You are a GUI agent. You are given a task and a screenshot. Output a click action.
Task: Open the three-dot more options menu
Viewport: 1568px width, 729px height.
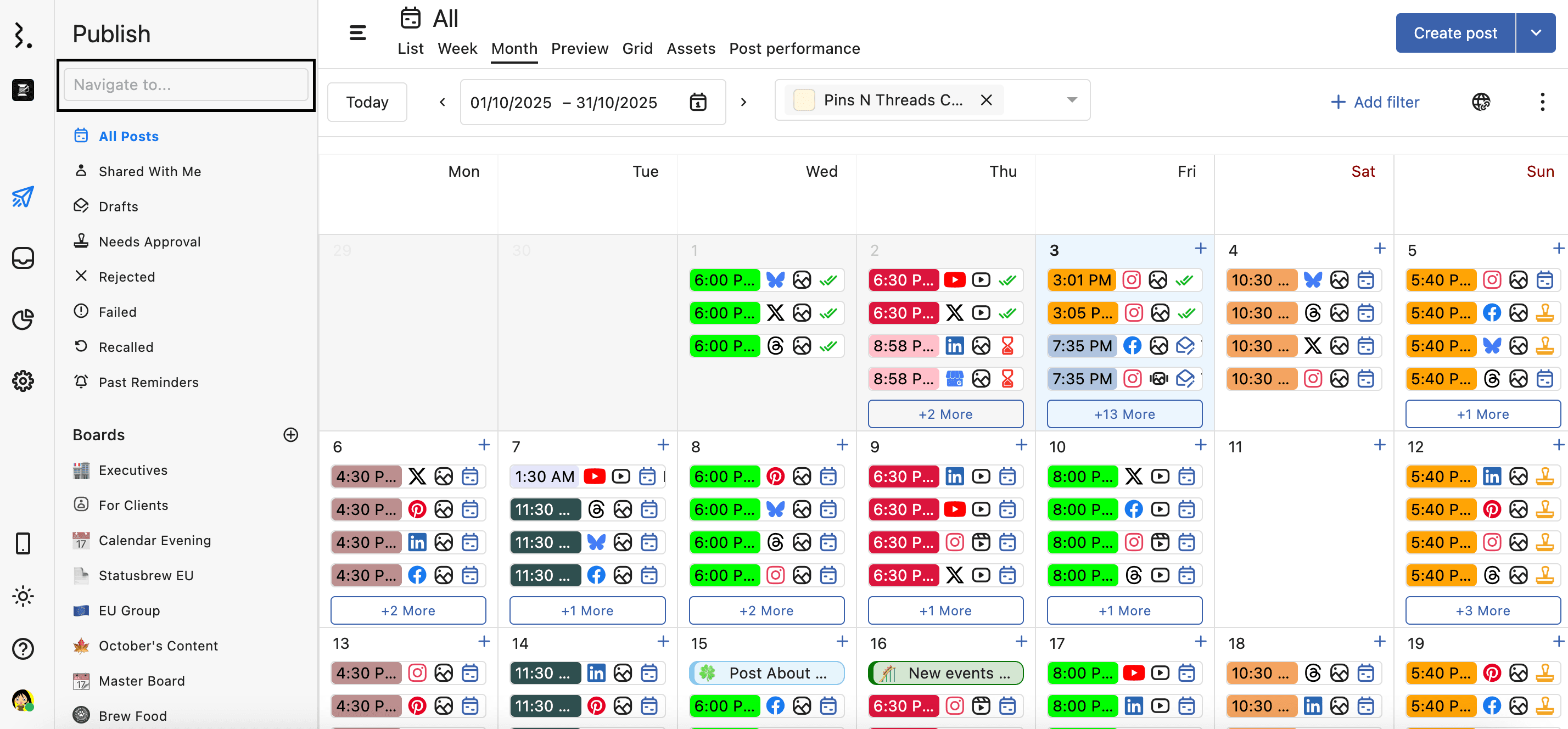coord(1542,102)
